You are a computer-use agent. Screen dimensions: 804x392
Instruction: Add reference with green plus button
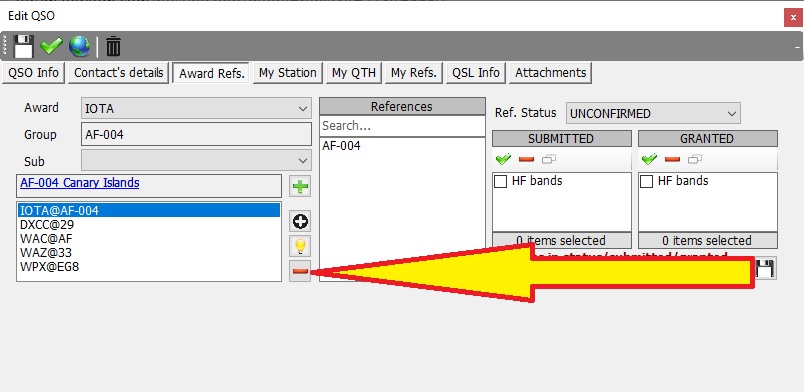coord(300,186)
